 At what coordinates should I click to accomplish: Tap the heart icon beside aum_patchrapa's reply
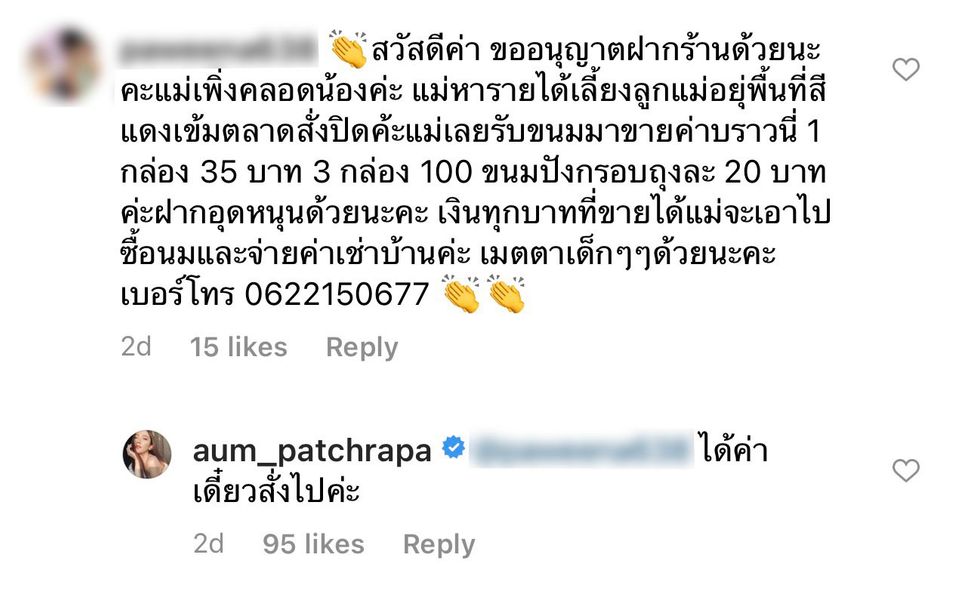click(906, 470)
